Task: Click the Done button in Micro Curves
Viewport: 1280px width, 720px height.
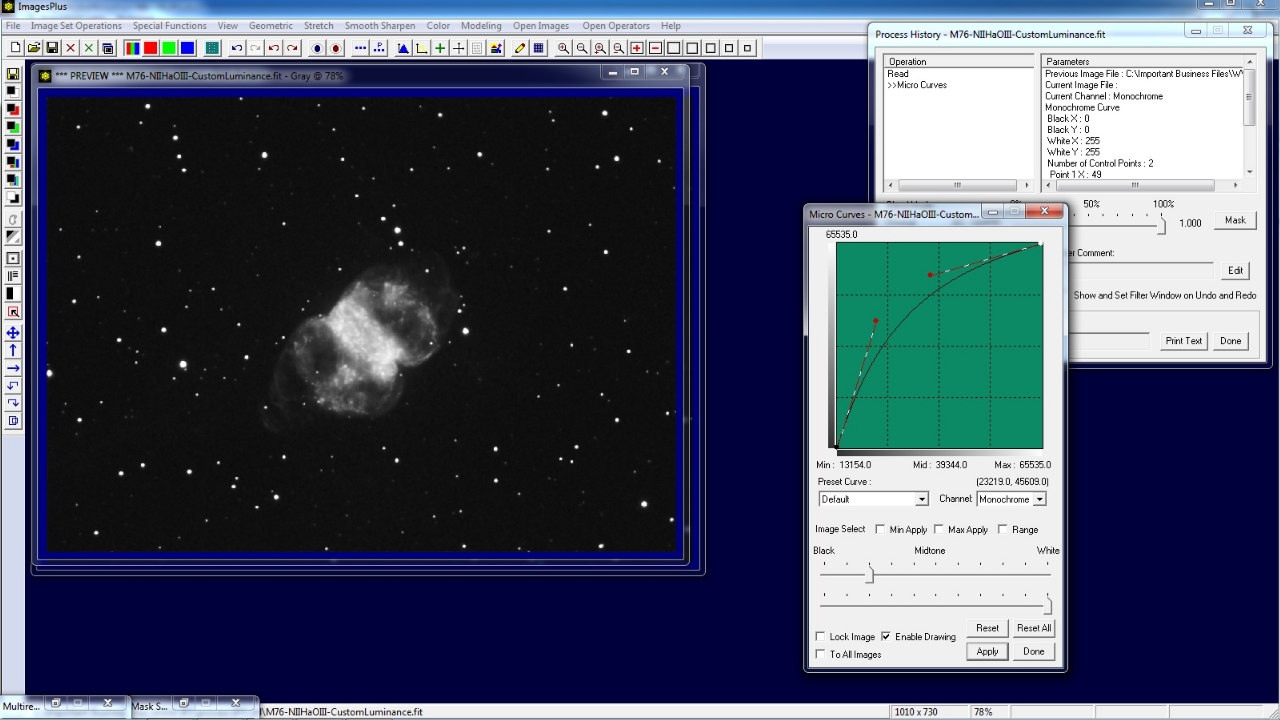Action: tap(1033, 651)
